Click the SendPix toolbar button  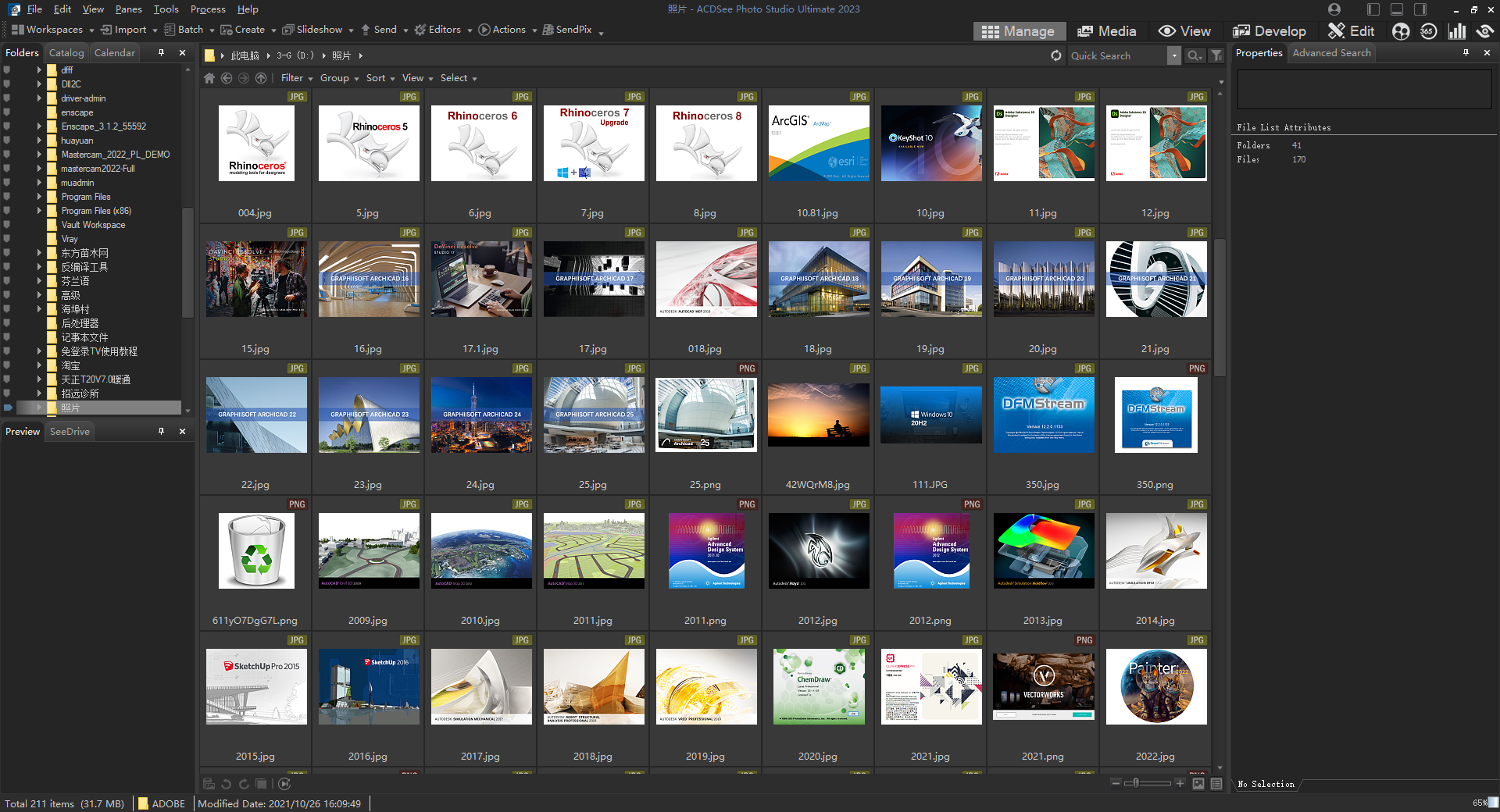568,30
